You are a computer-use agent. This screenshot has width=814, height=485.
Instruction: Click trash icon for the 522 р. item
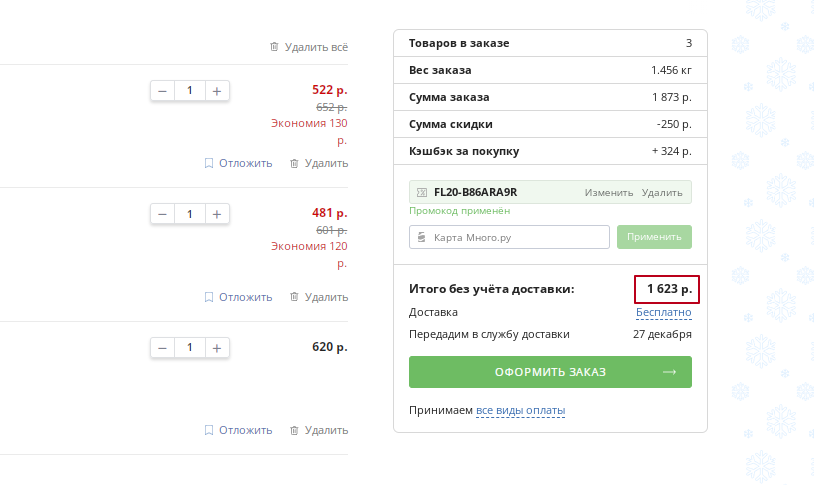pyautogui.click(x=294, y=163)
